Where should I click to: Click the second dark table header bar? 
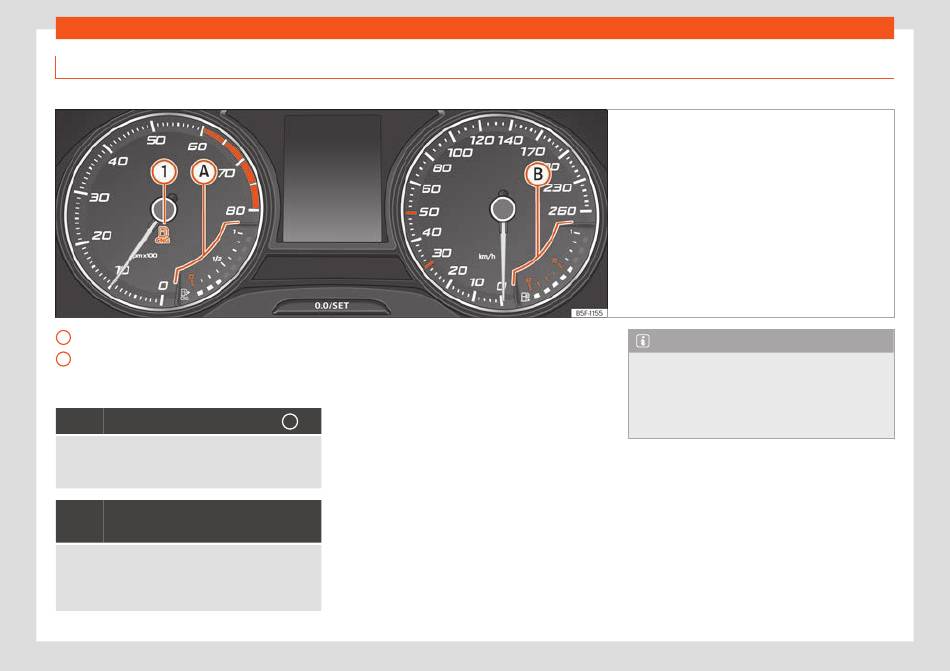[188, 521]
